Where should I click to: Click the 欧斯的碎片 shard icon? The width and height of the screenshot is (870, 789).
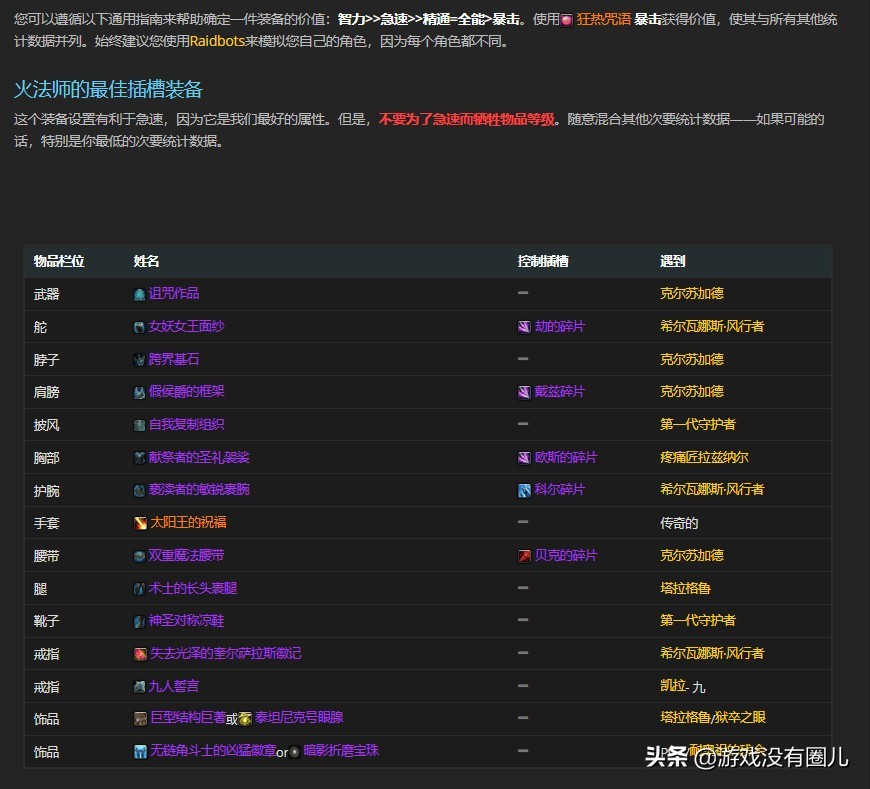pos(524,457)
